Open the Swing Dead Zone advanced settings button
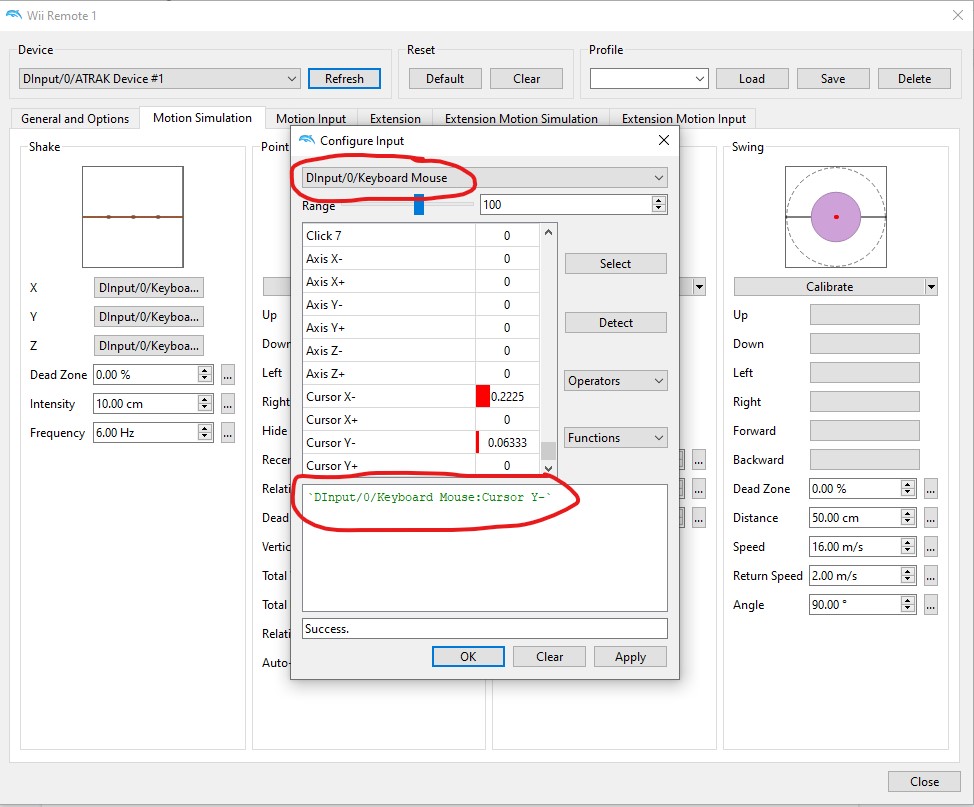This screenshot has width=974, height=807. (931, 489)
